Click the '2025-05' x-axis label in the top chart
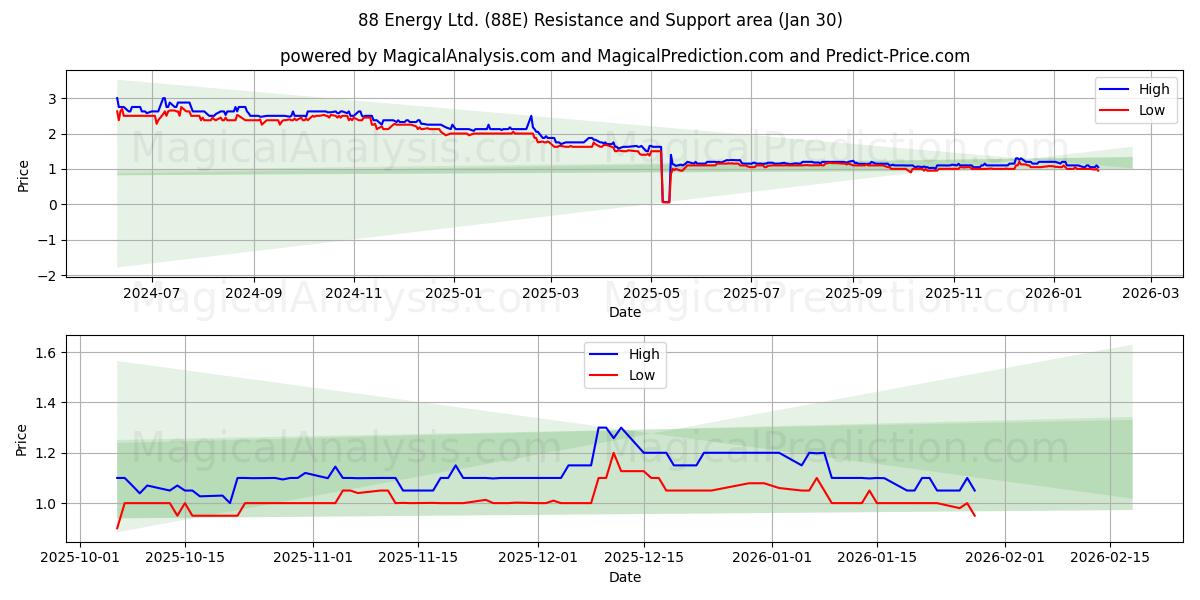 point(652,294)
